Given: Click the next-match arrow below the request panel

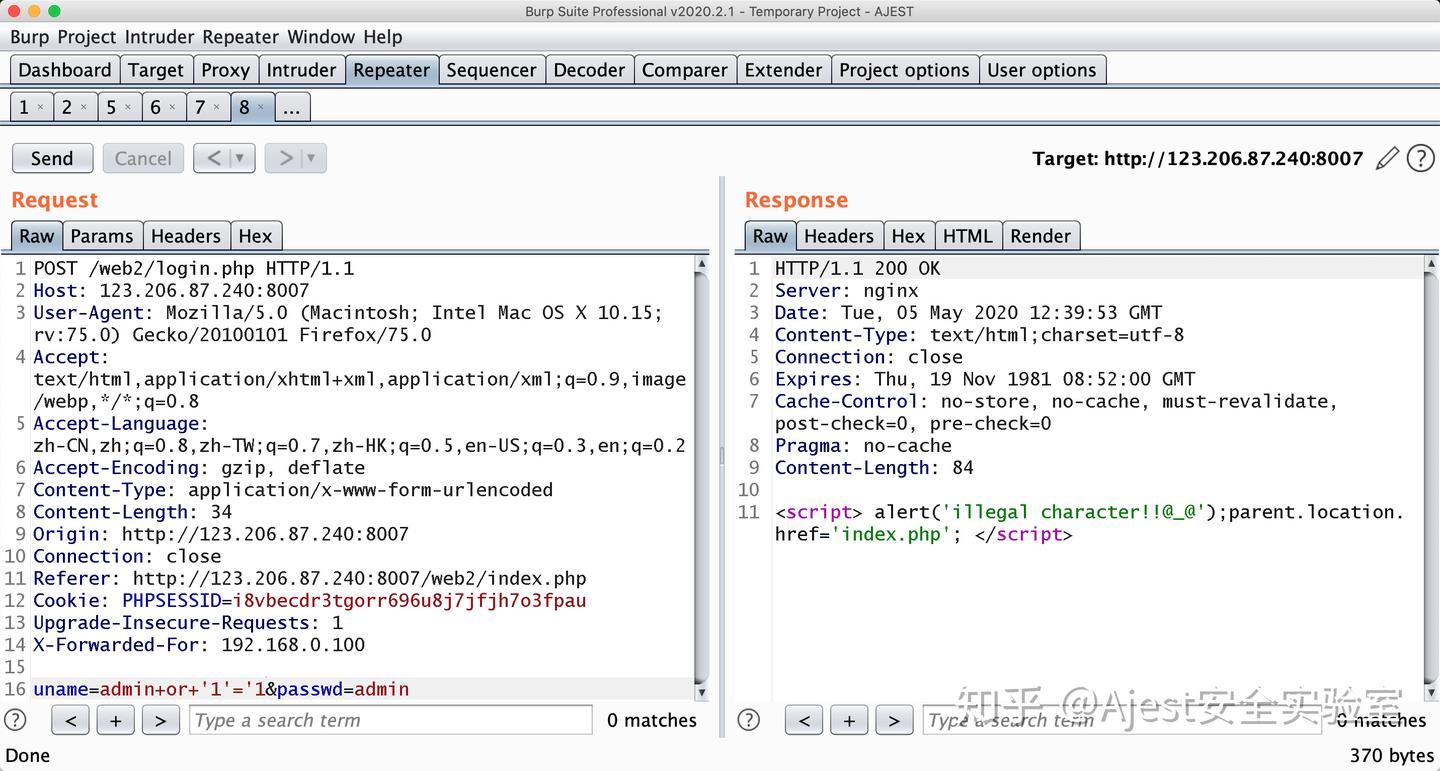Looking at the screenshot, I should [x=161, y=720].
